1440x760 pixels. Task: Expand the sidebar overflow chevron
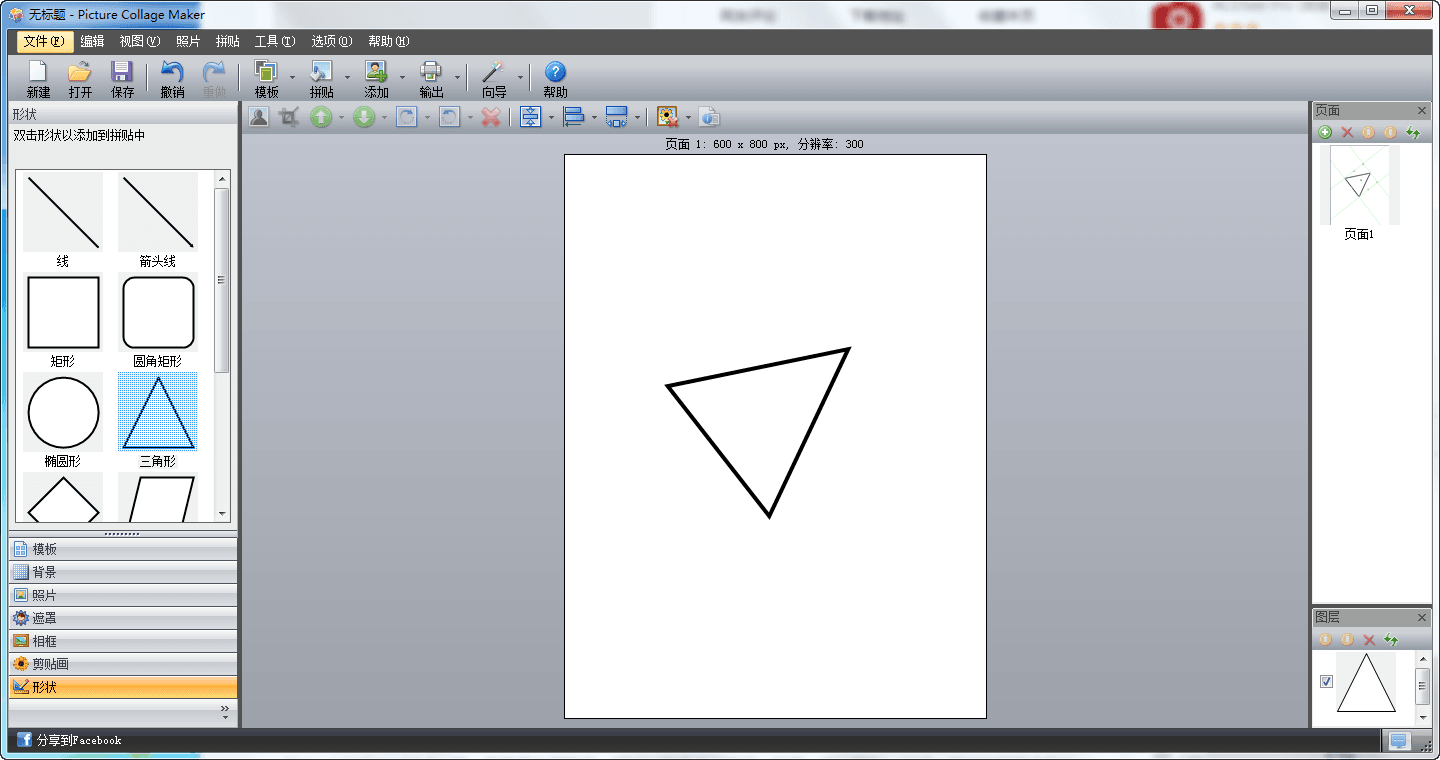point(225,712)
